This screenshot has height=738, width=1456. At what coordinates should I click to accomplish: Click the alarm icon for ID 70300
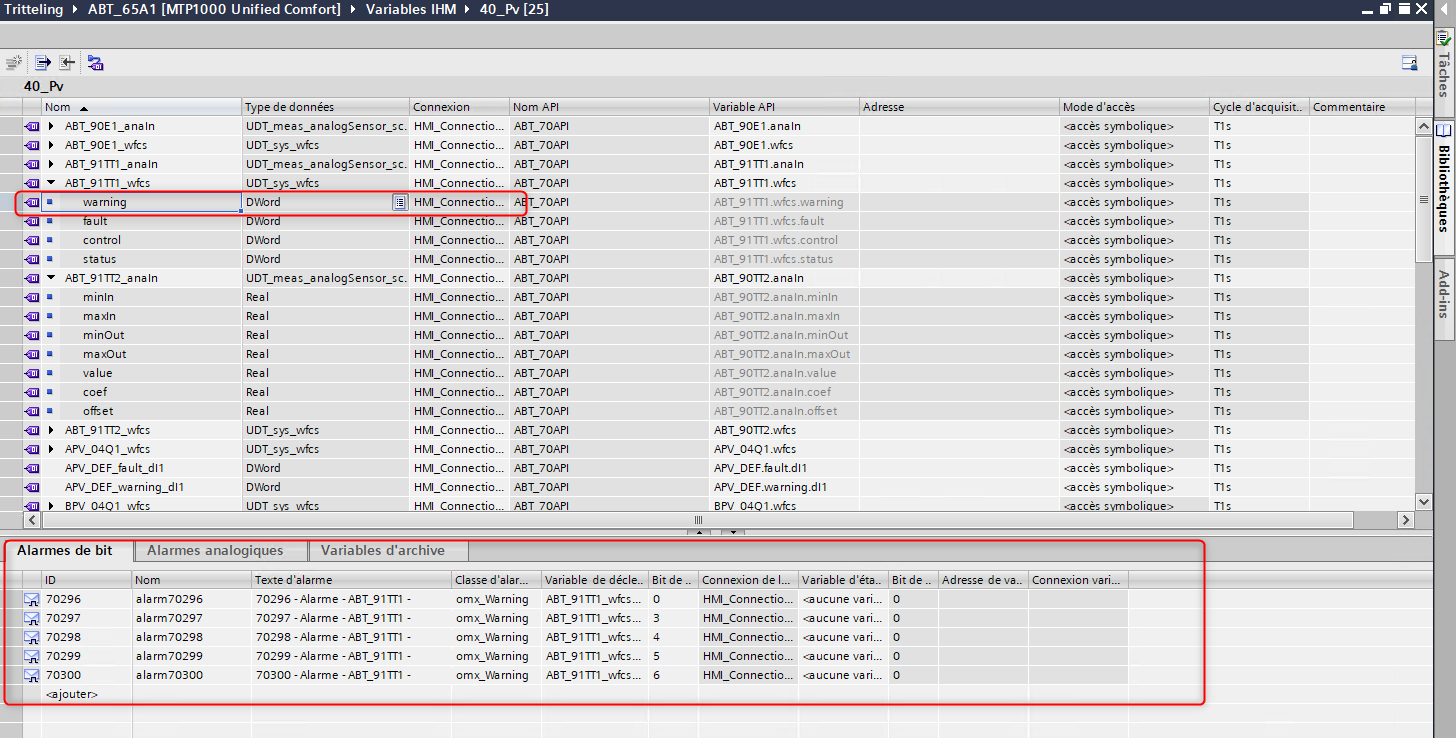pyautogui.click(x=32, y=675)
